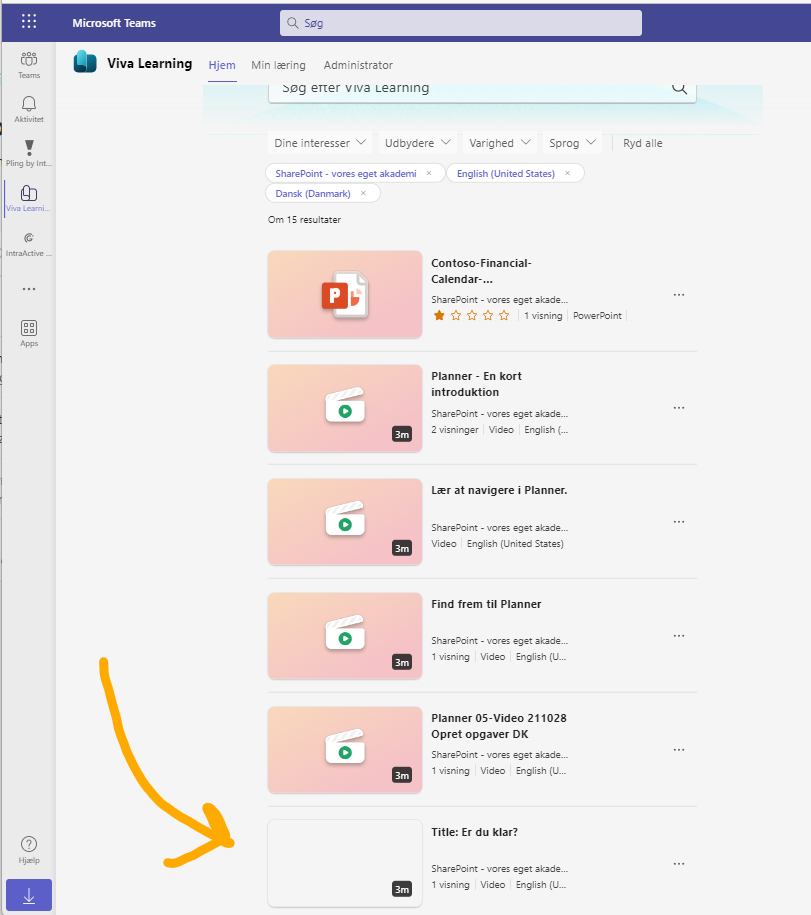Viewport: 811px width, 915px height.
Task: Open Find frem til Planner video thumbnail
Action: 345,636
